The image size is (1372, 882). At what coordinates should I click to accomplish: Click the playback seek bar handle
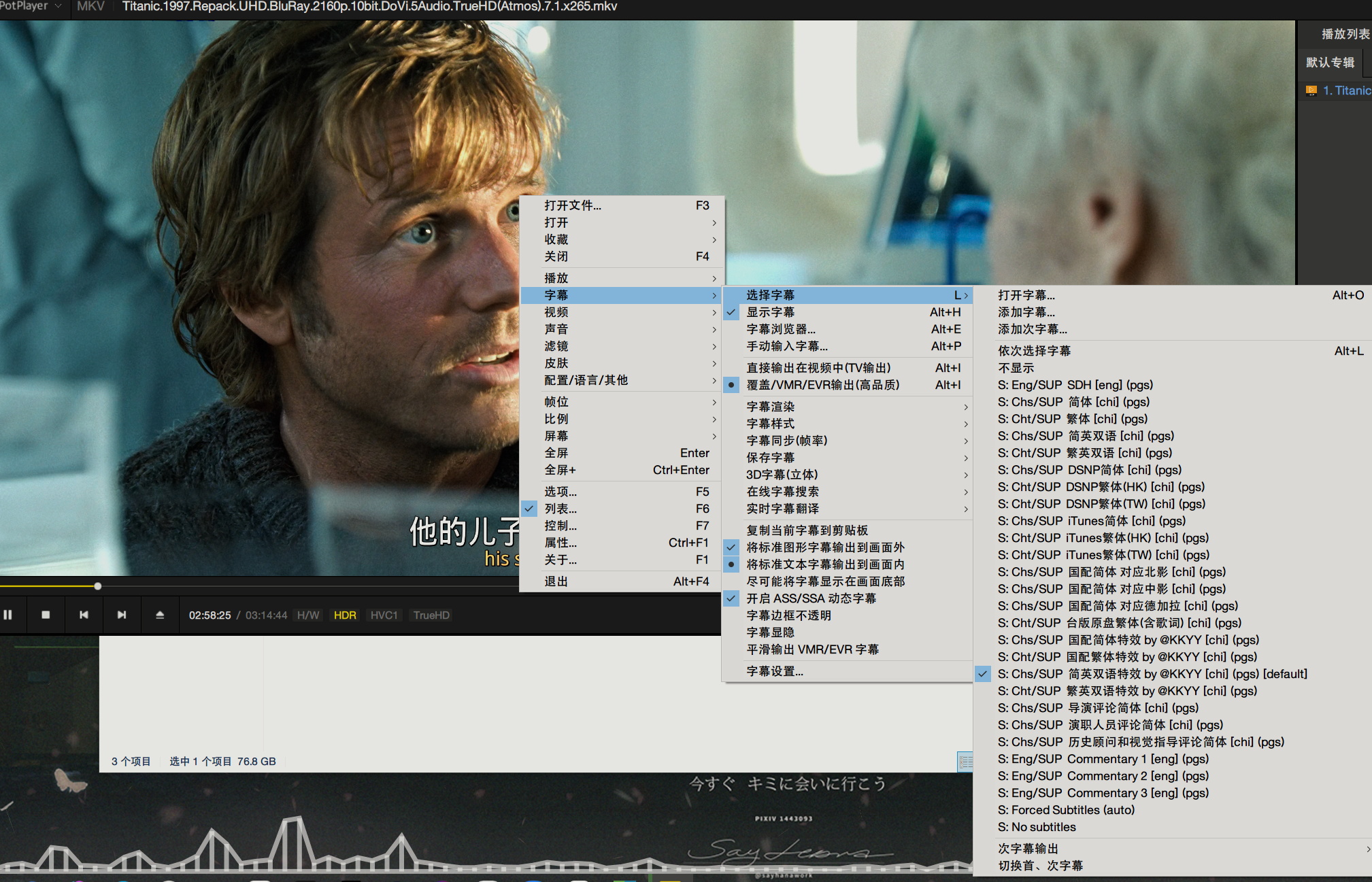[98, 586]
